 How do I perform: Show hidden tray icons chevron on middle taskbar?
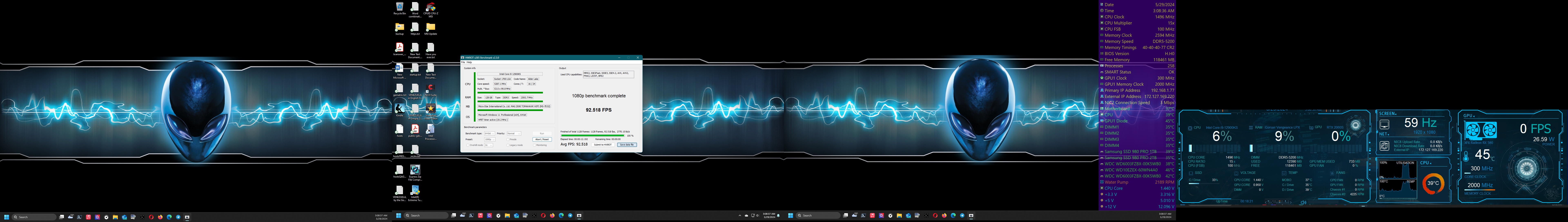click(740, 215)
